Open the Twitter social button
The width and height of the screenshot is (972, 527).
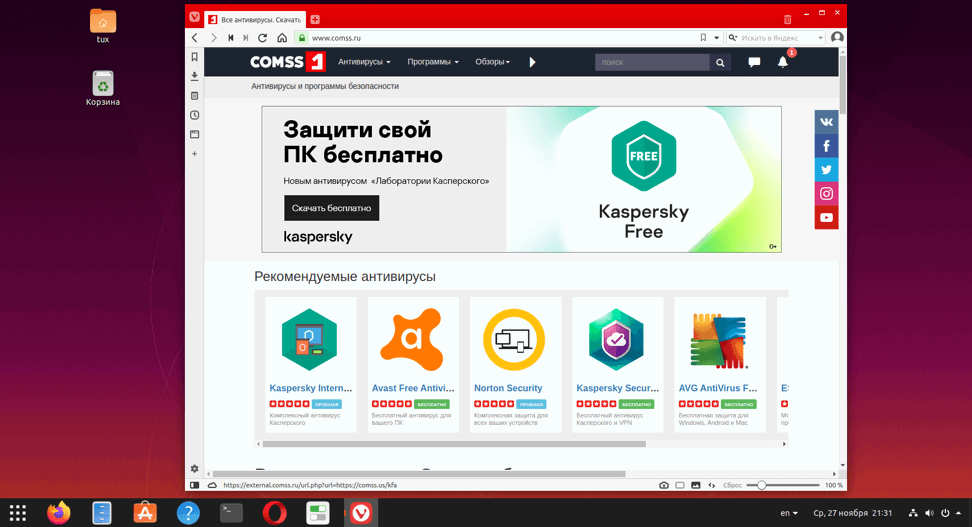(826, 169)
